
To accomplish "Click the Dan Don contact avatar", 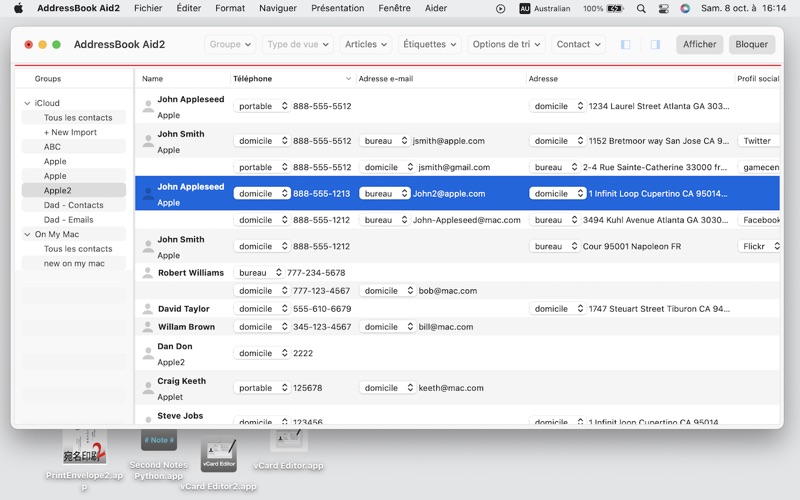I will point(148,353).
